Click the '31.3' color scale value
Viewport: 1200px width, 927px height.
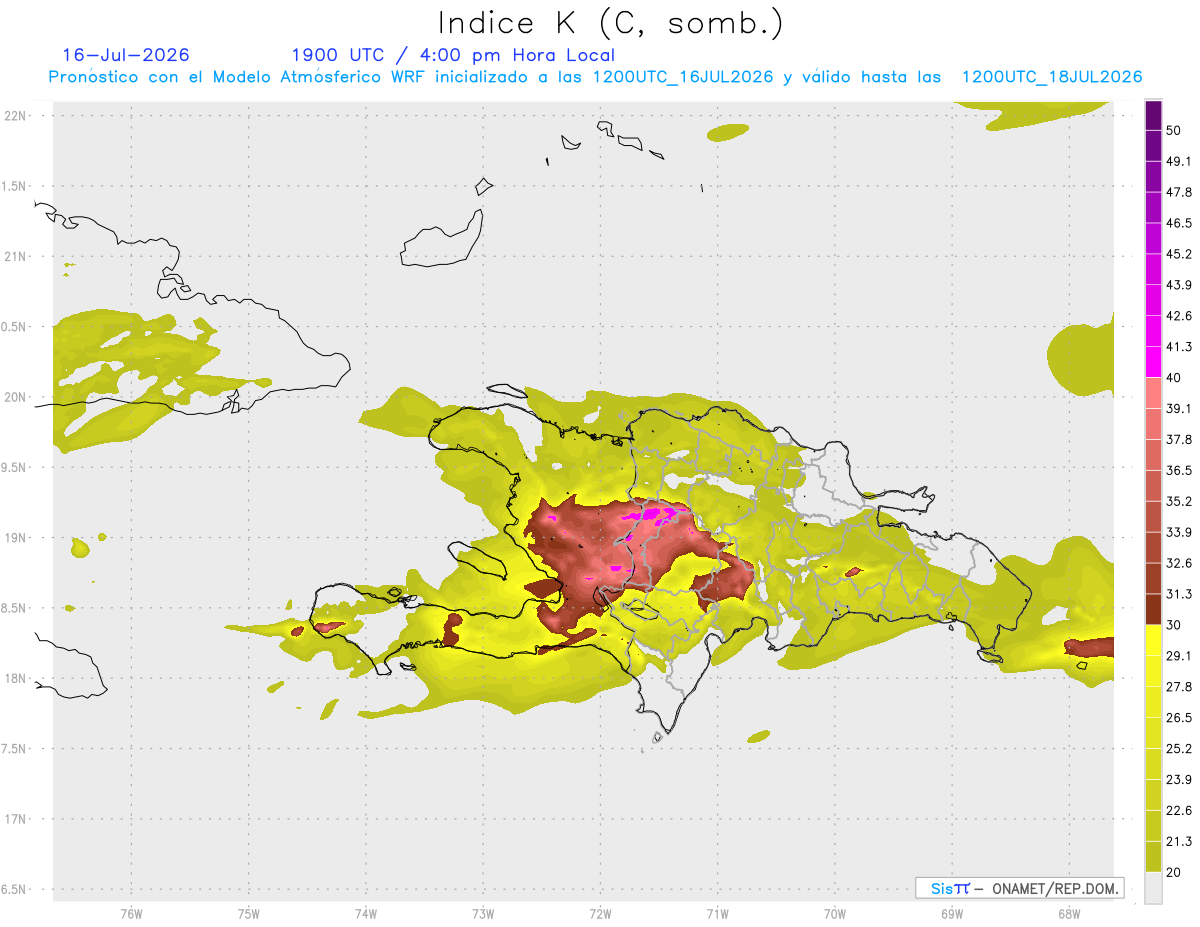point(1179,594)
